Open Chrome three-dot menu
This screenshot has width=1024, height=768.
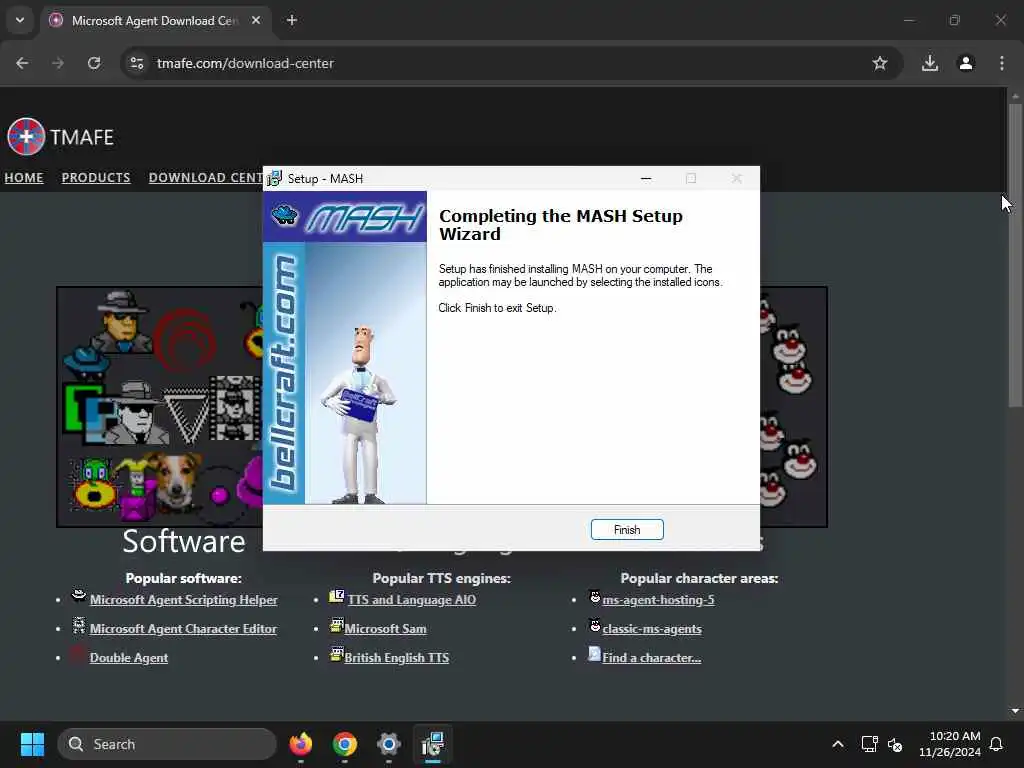(1002, 63)
